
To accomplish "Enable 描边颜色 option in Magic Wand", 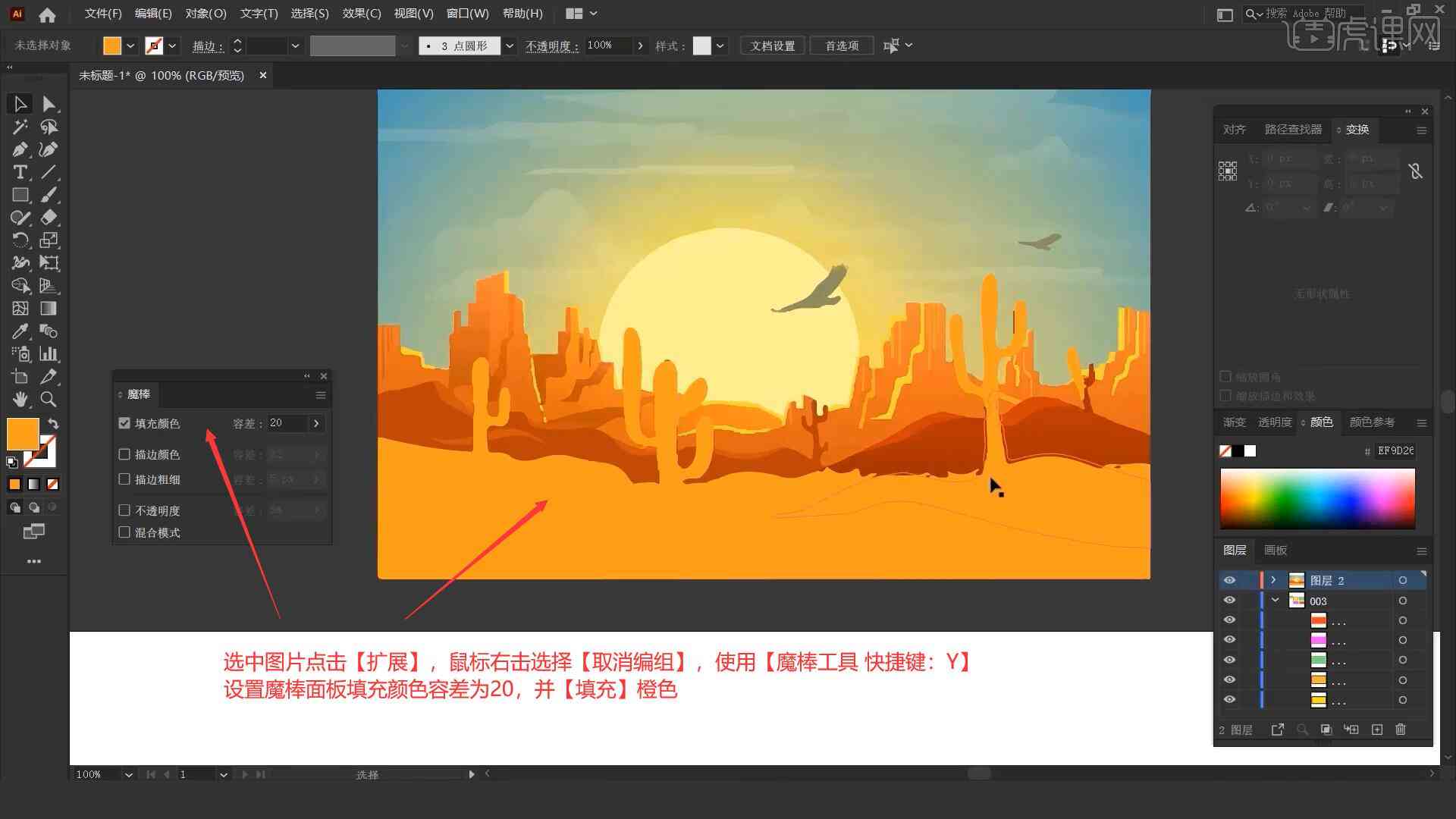I will pos(125,454).
